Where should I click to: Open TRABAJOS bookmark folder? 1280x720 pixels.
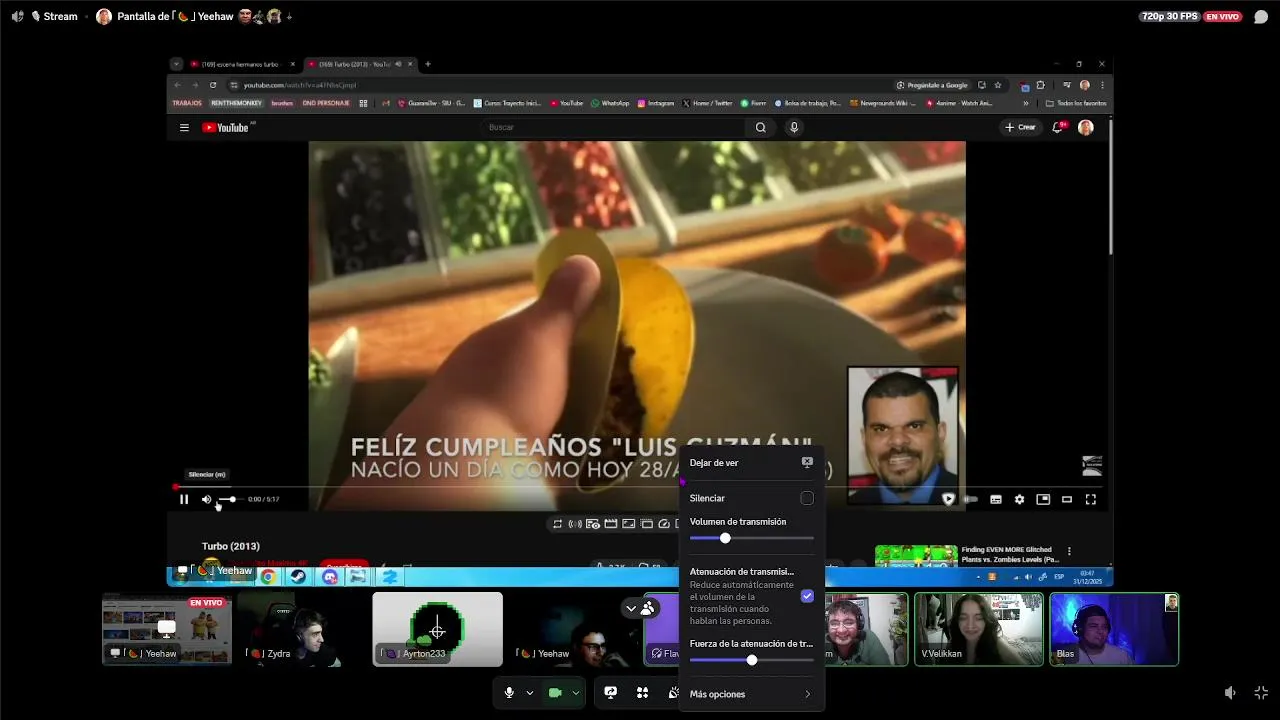pyautogui.click(x=187, y=103)
